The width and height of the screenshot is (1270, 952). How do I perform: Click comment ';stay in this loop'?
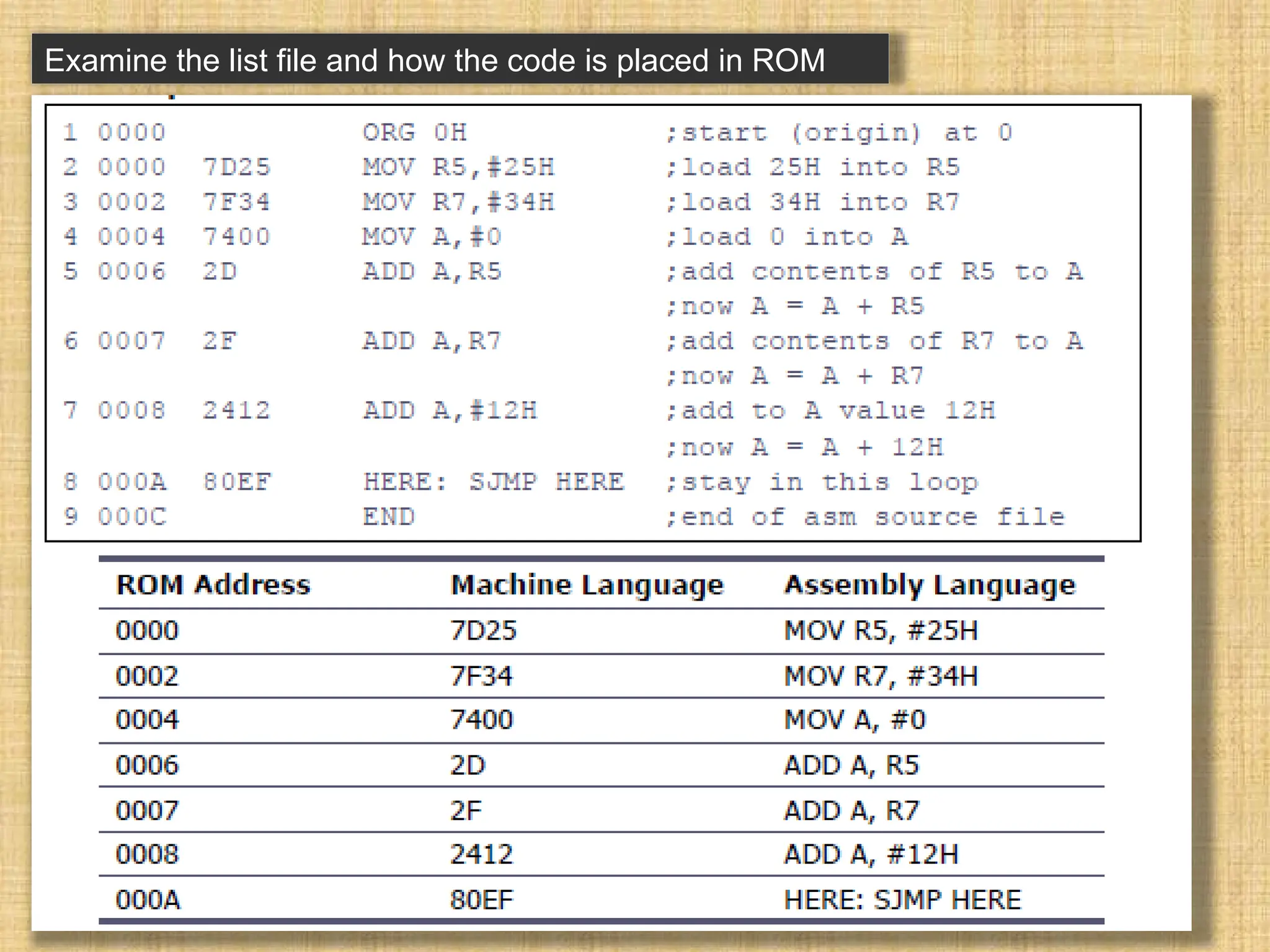(822, 482)
